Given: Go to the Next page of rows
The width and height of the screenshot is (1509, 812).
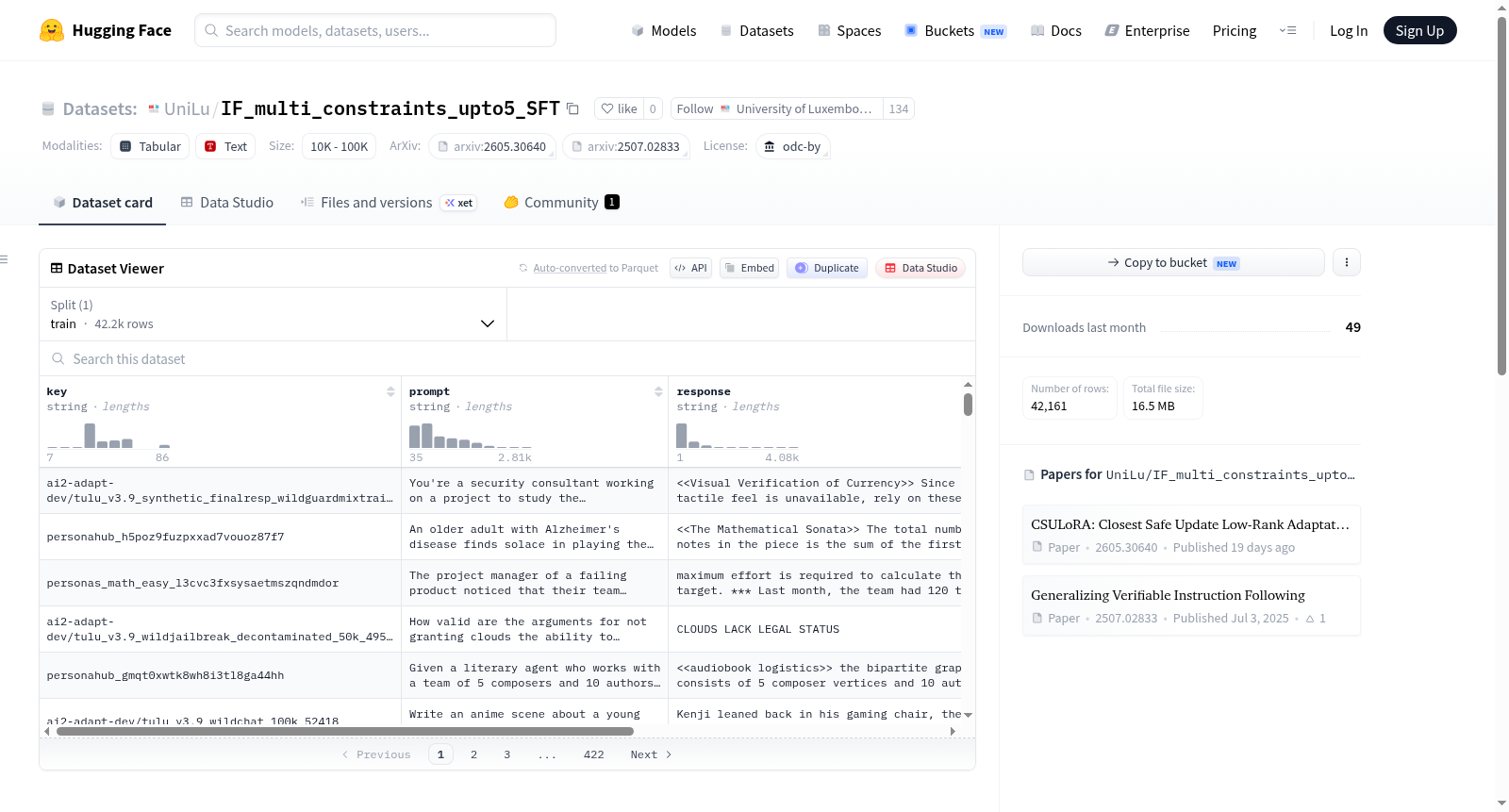Looking at the screenshot, I should pos(651,754).
